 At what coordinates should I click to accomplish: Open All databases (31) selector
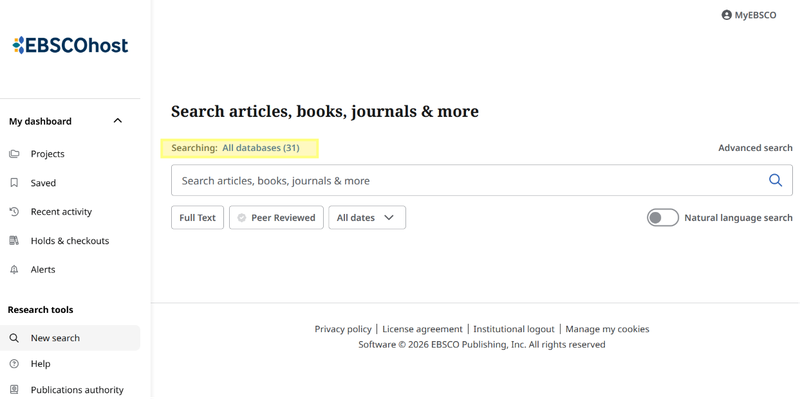click(x=261, y=148)
